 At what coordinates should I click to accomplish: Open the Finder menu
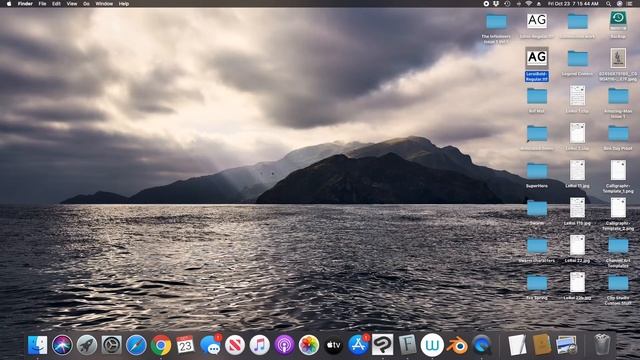pos(25,4)
